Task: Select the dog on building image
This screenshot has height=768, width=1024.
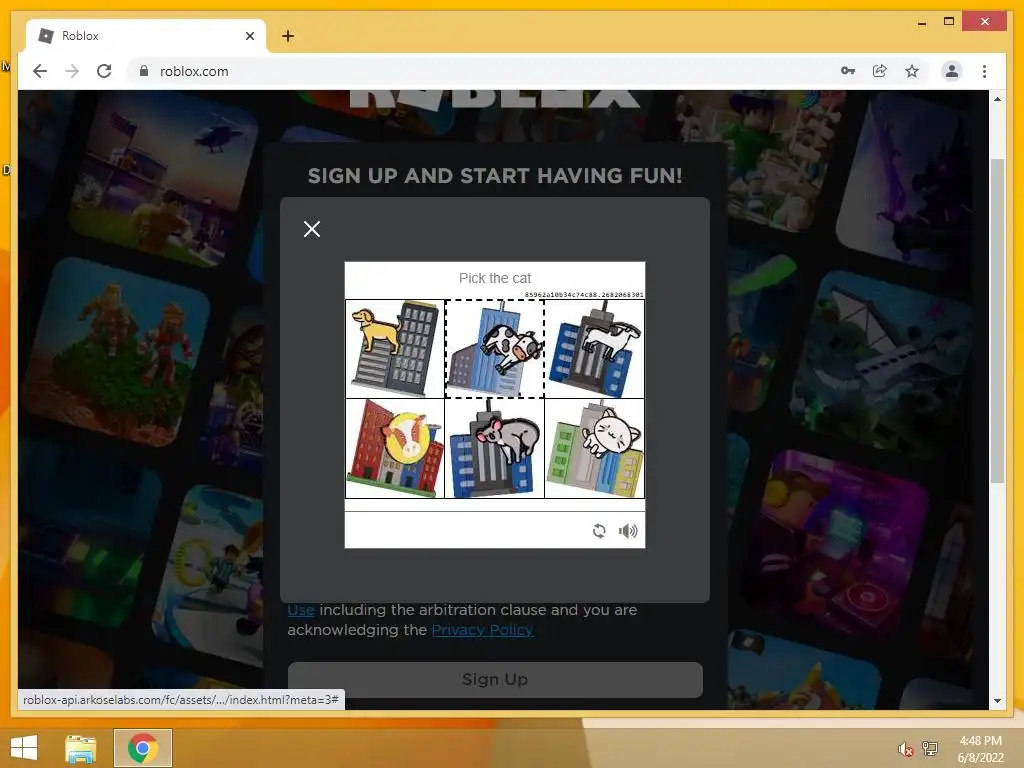Action: (394, 349)
